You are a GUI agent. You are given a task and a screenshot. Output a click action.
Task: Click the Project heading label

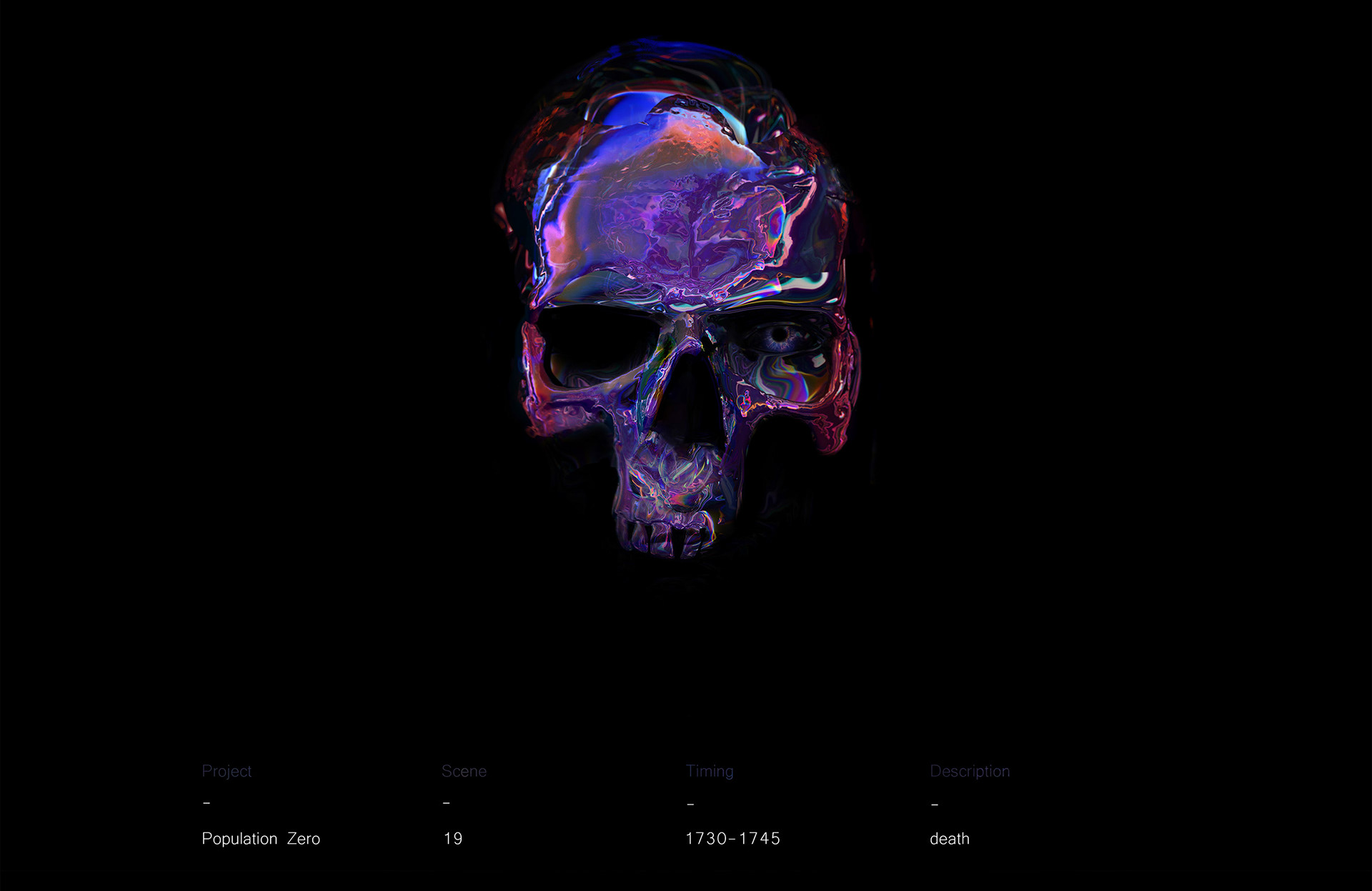(227, 771)
